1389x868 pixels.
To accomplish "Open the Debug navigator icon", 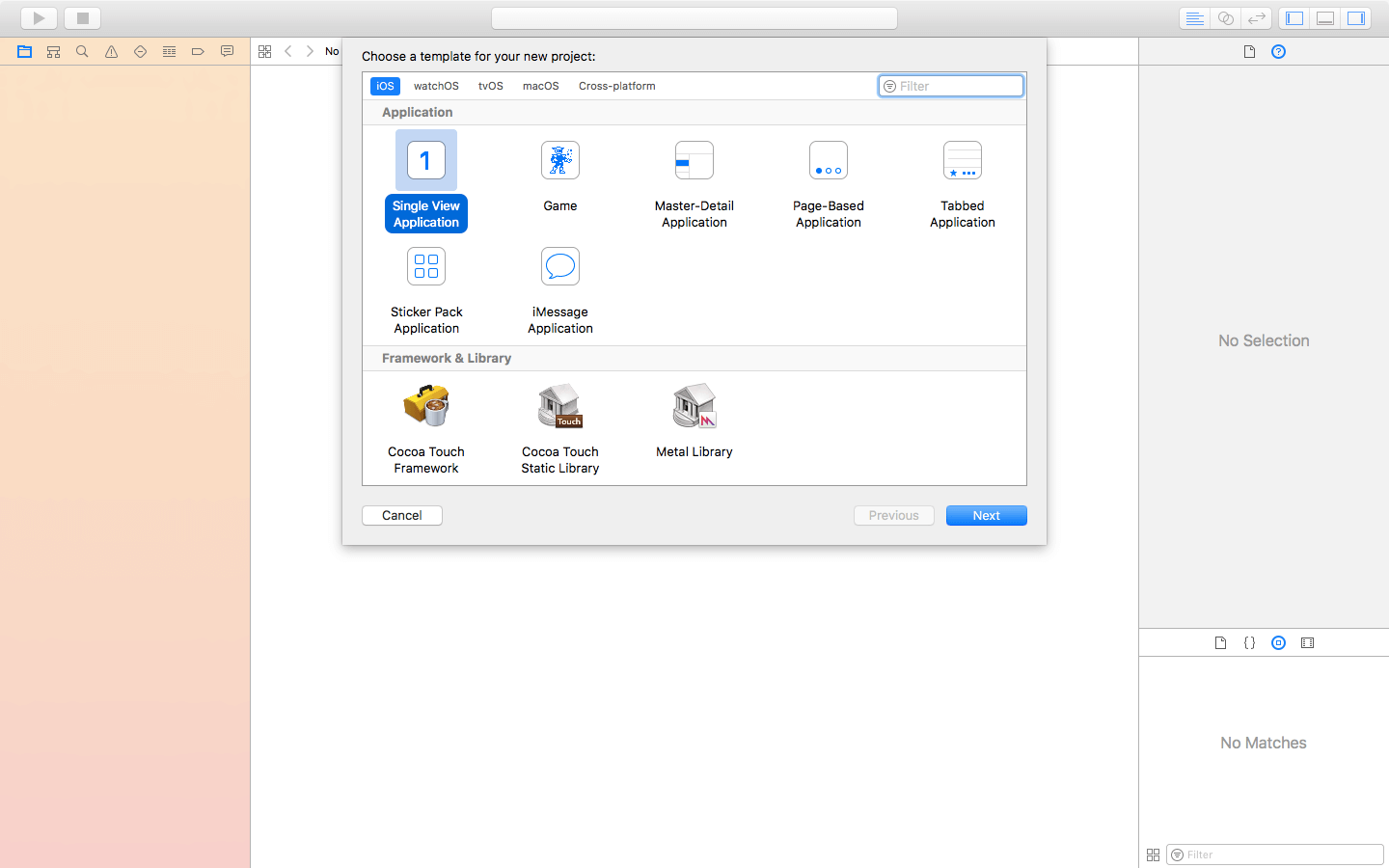I will (x=169, y=51).
